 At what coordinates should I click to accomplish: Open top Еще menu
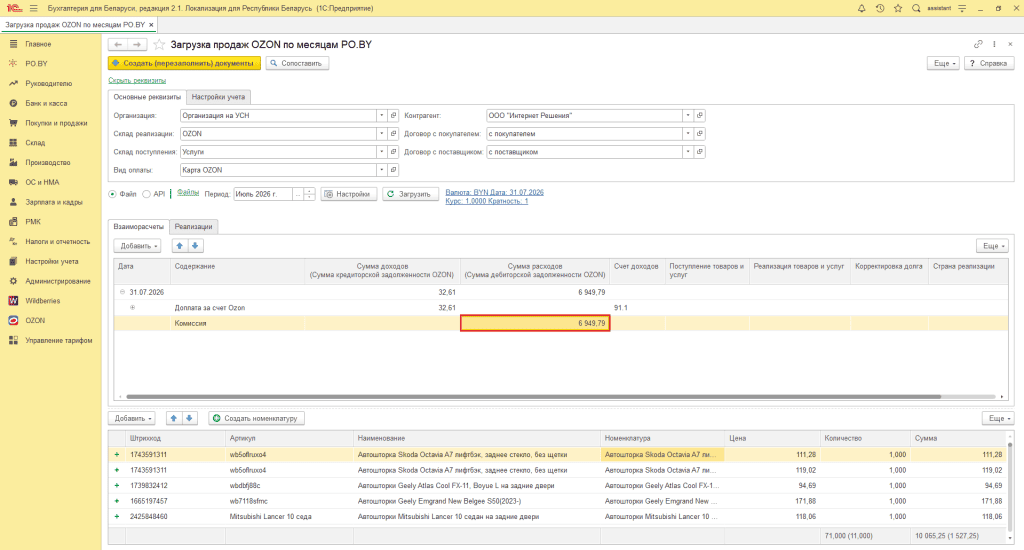click(x=944, y=63)
